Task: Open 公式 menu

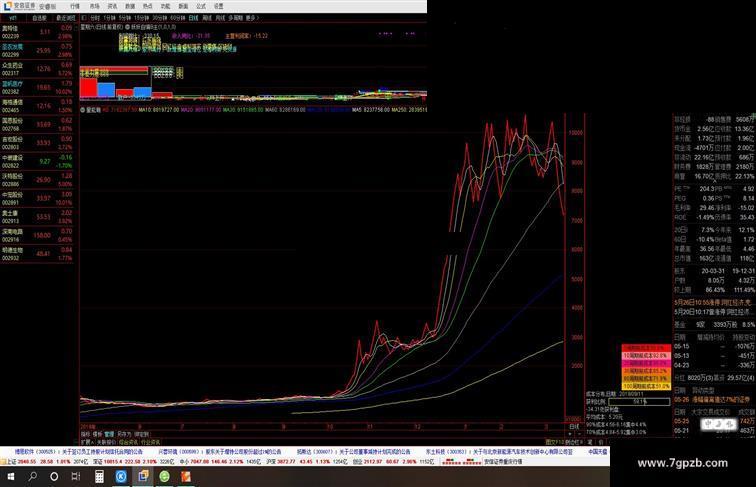Action: click(x=201, y=6)
